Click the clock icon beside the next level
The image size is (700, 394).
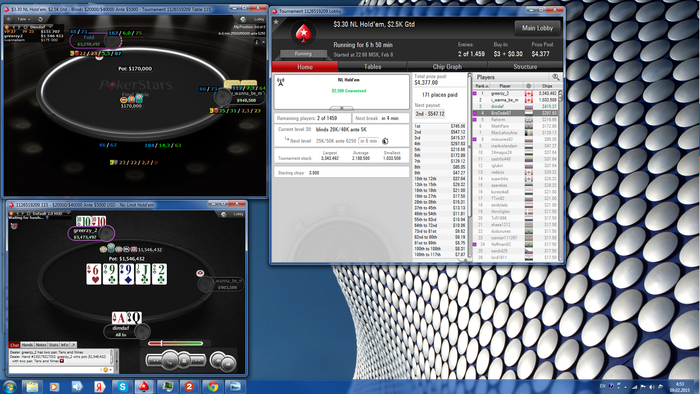[x=385, y=141]
